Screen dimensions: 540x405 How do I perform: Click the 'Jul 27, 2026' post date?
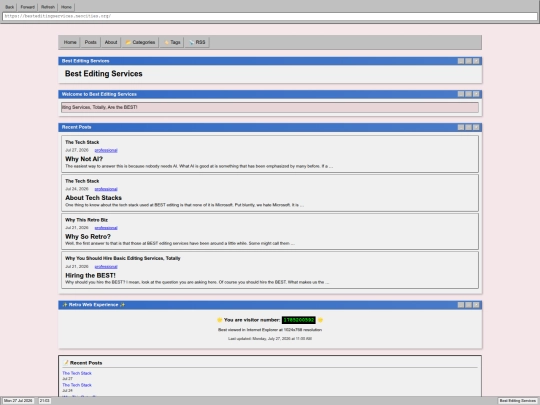pyautogui.click(x=77, y=150)
